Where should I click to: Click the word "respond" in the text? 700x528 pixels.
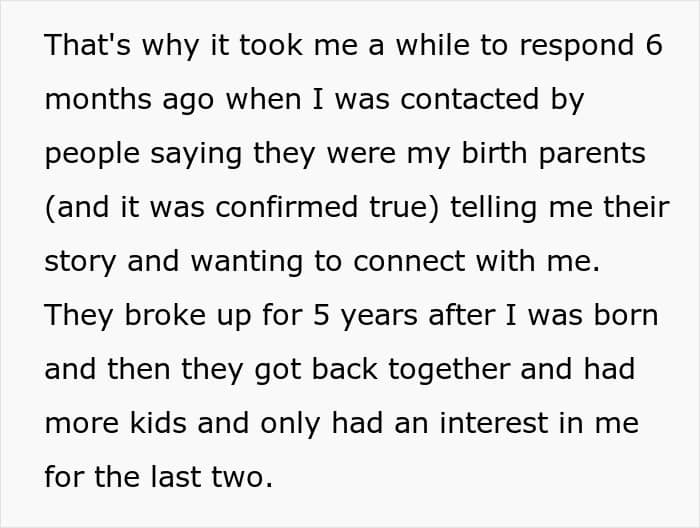577,46
